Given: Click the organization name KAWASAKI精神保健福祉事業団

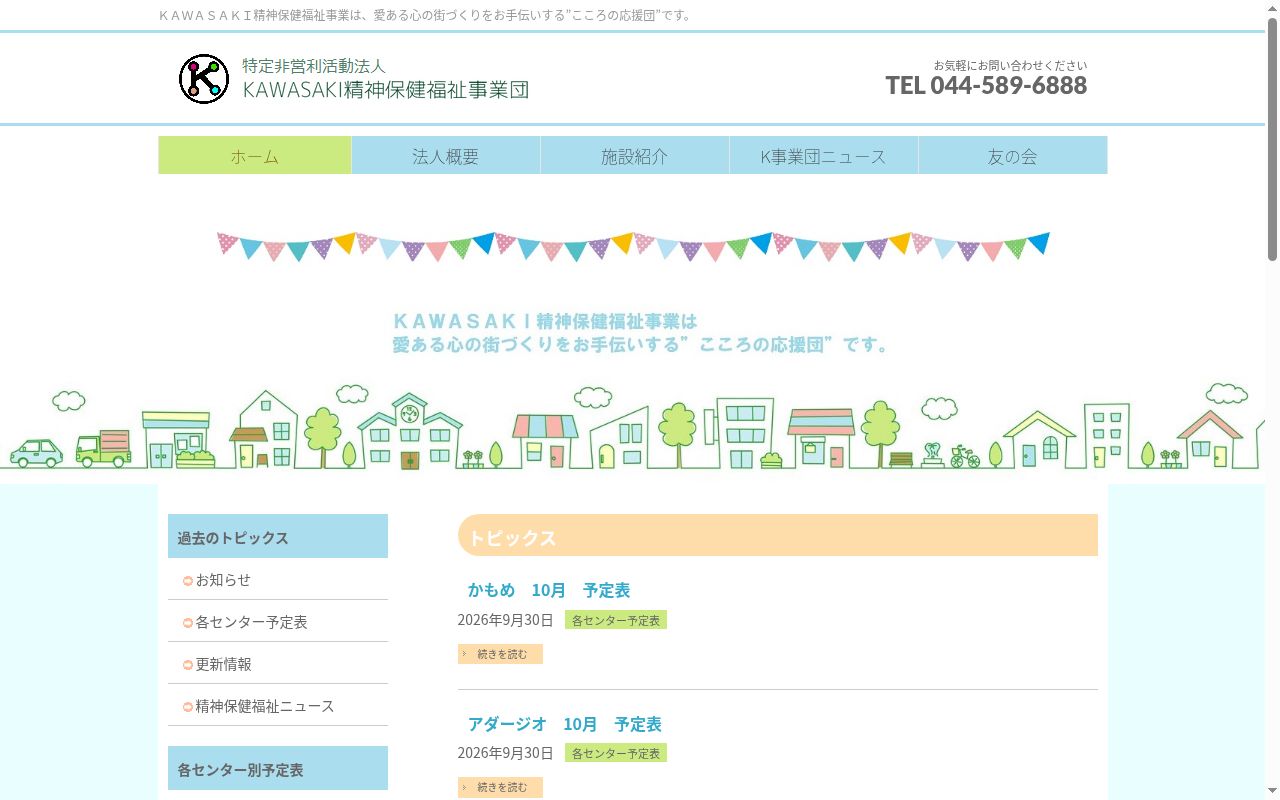Looking at the screenshot, I should [386, 89].
